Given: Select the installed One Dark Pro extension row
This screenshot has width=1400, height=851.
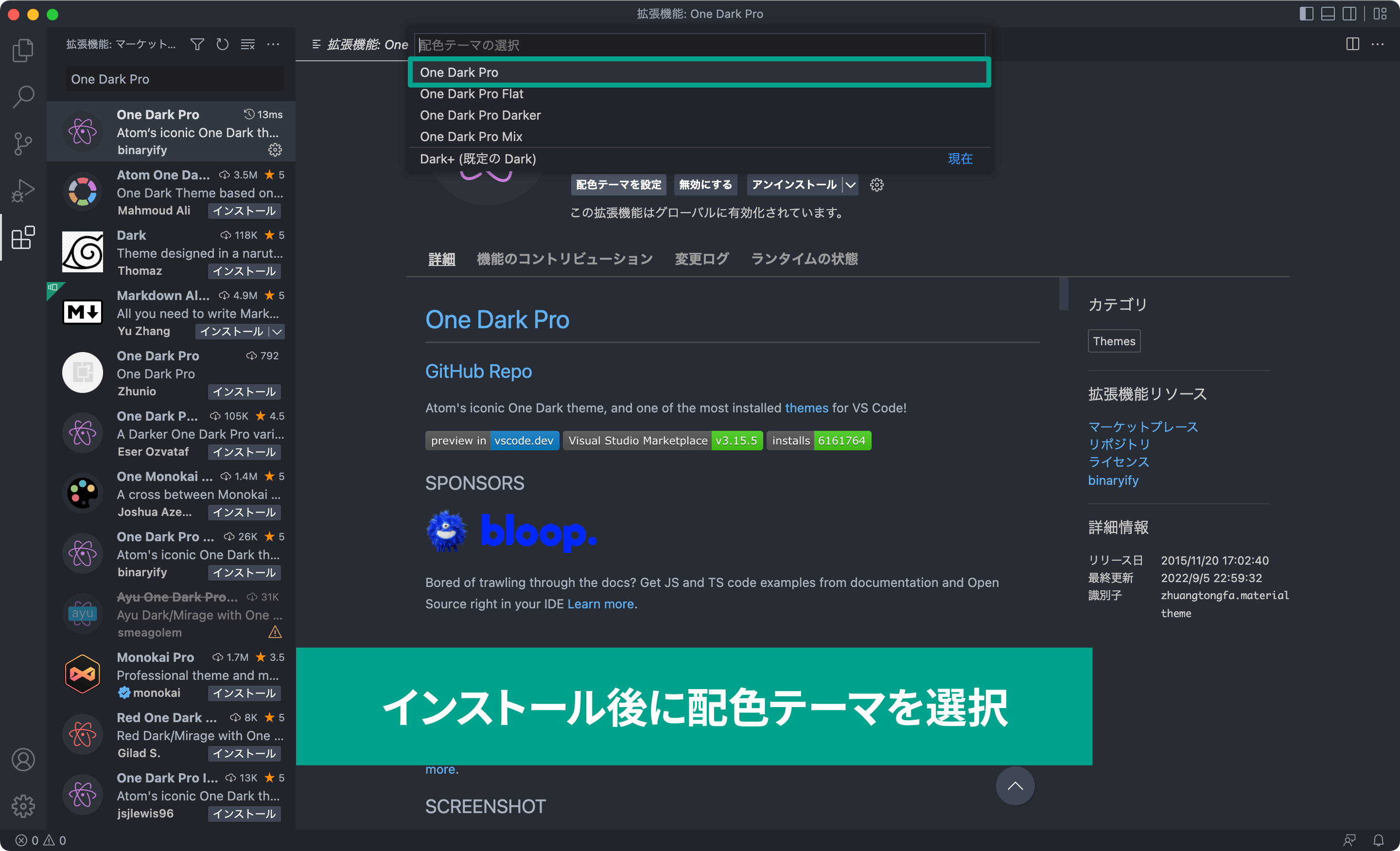Looking at the screenshot, I should click(171, 131).
